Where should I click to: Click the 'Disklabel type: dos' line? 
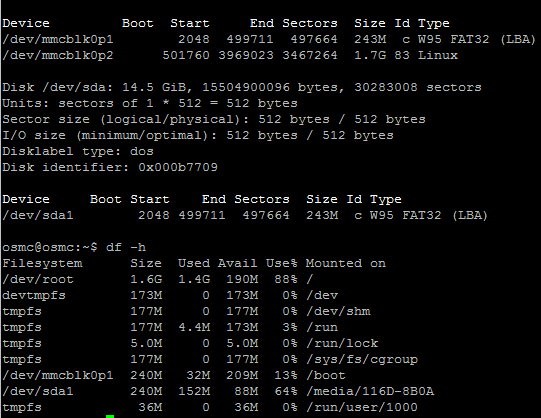tap(78, 151)
